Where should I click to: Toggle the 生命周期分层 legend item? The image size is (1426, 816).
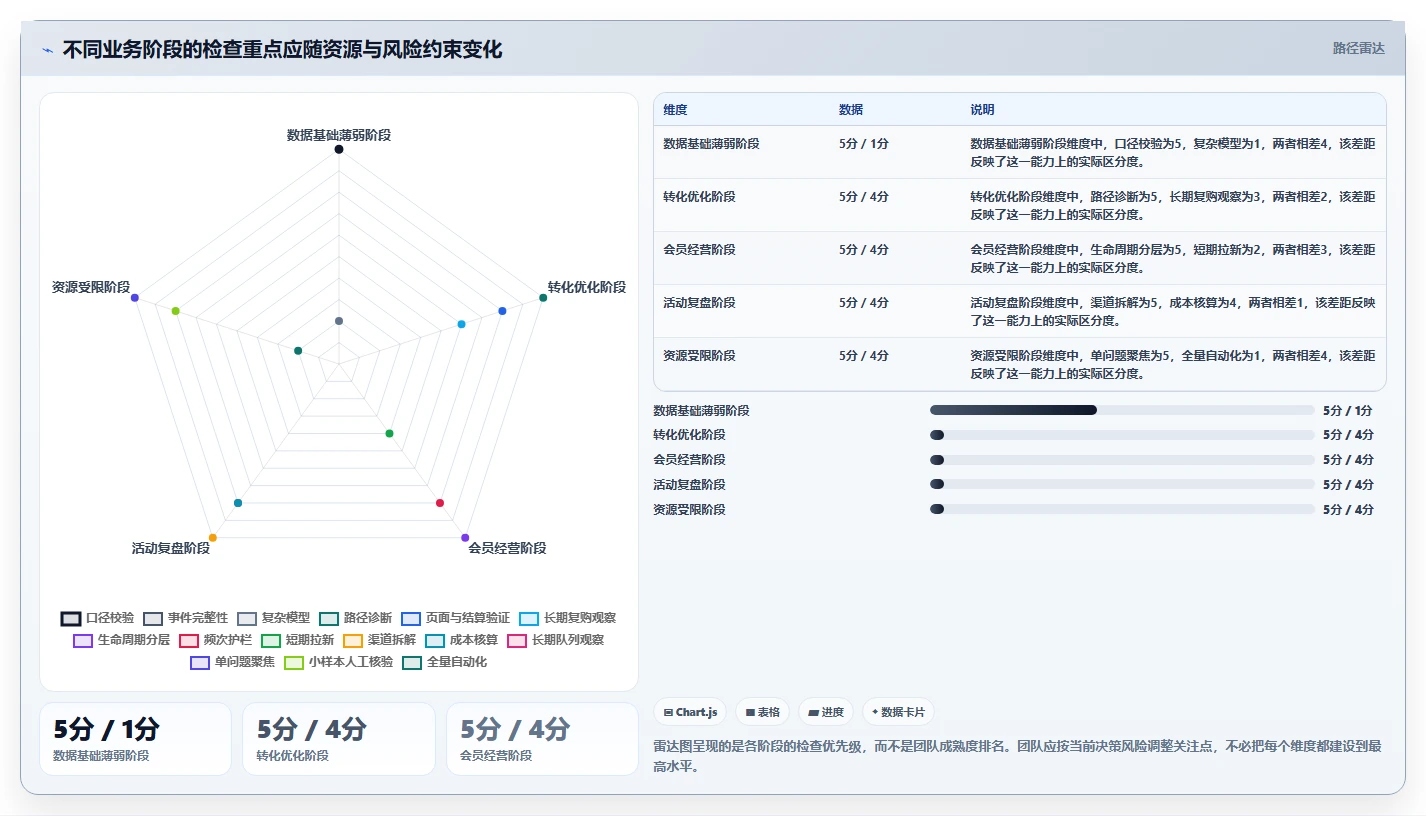pos(121,640)
